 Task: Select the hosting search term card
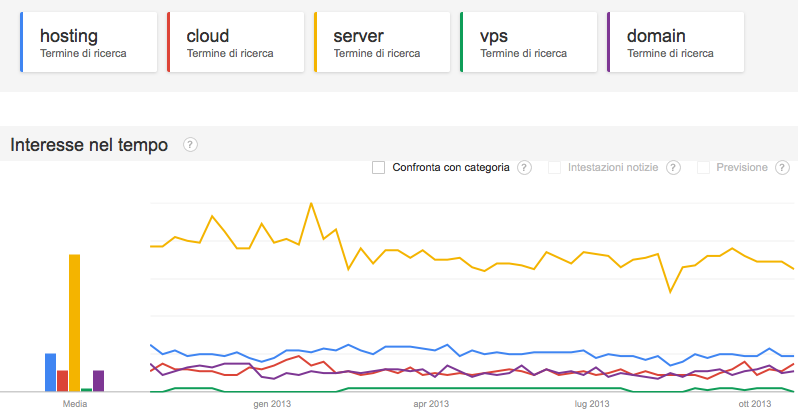pos(89,42)
